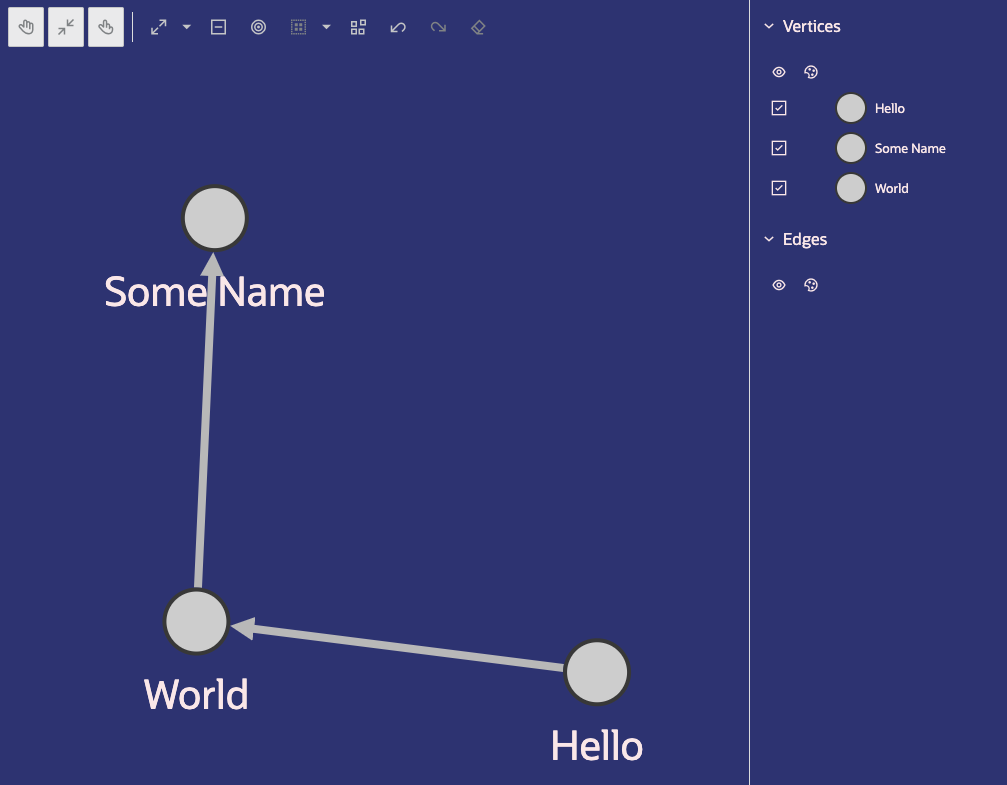Collapse the Vertices section
Viewport: 1007px width, 785px height.
768,26
